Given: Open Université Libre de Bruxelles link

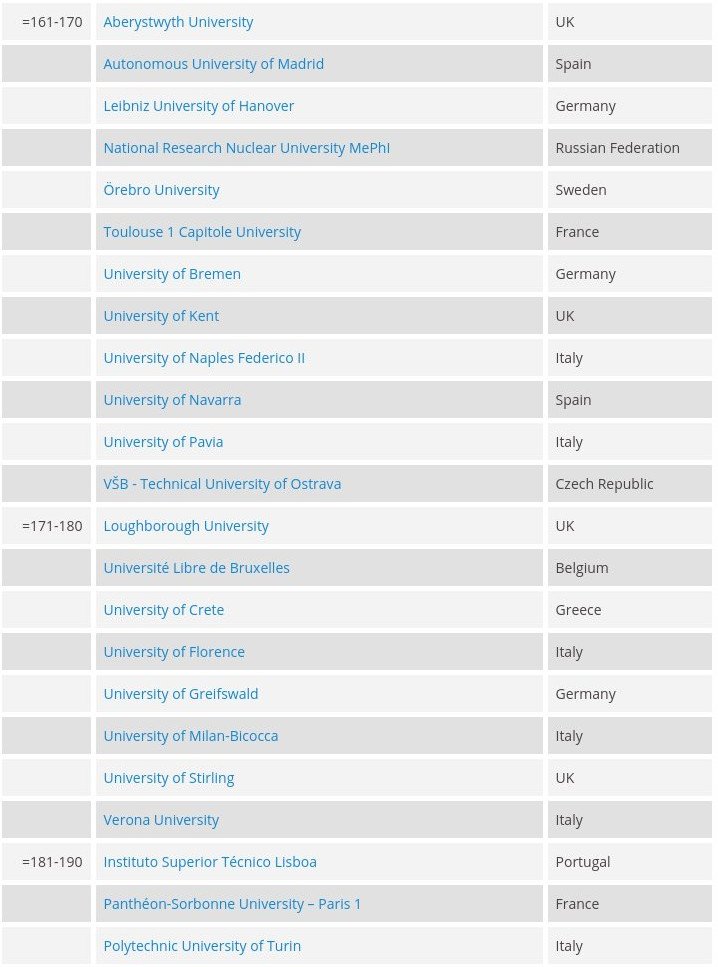Looking at the screenshot, I should (196, 568).
